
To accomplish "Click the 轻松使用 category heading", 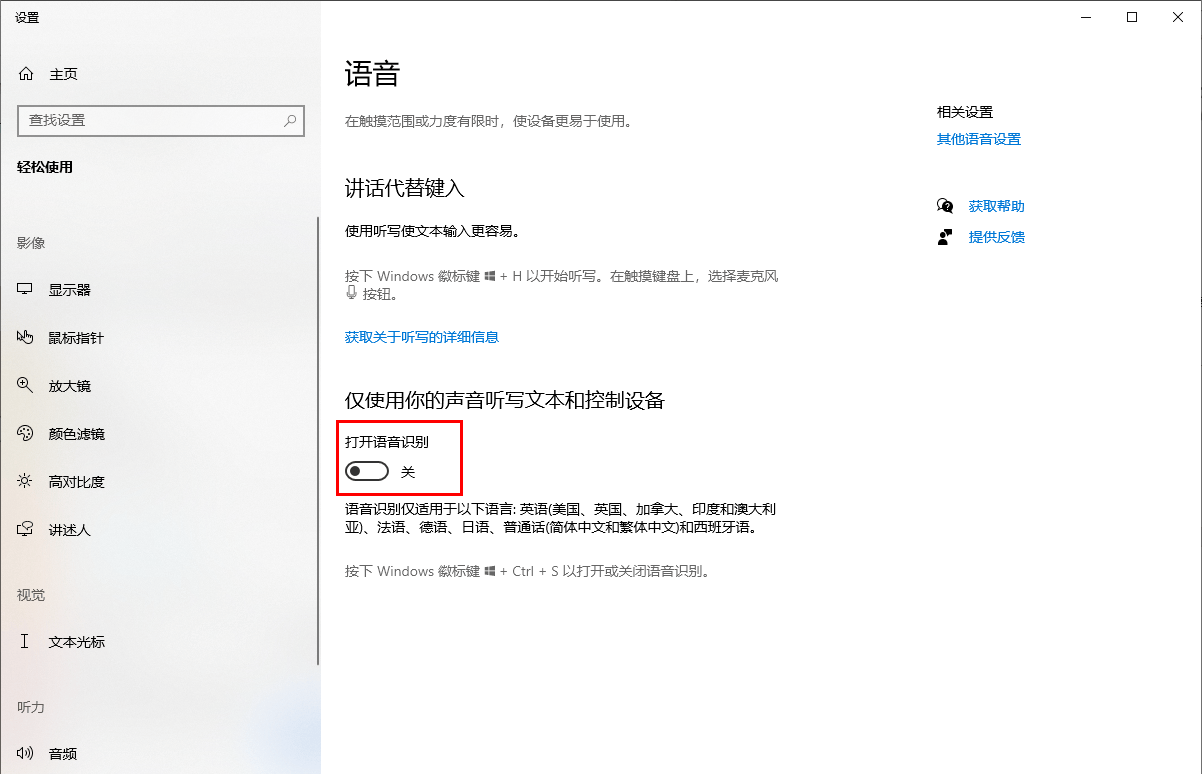I will (45, 168).
